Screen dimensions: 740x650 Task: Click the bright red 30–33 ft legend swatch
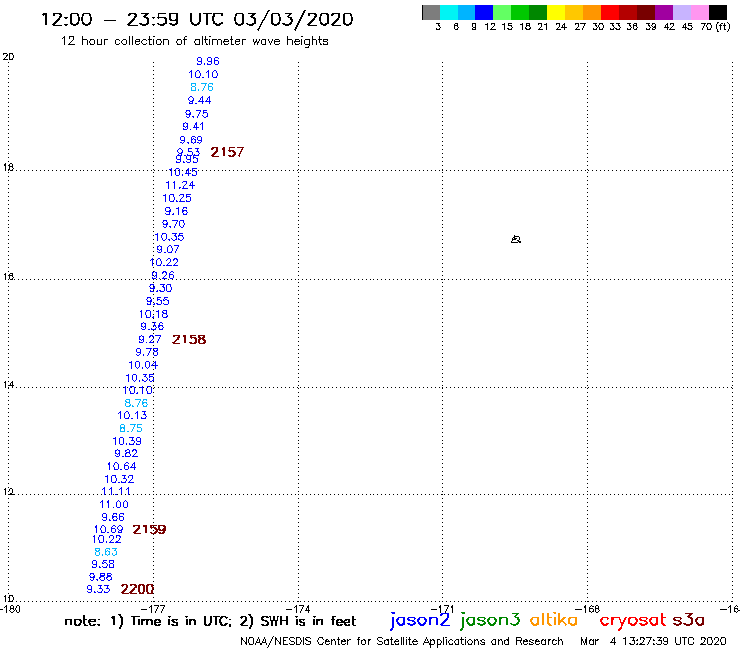(610, 12)
